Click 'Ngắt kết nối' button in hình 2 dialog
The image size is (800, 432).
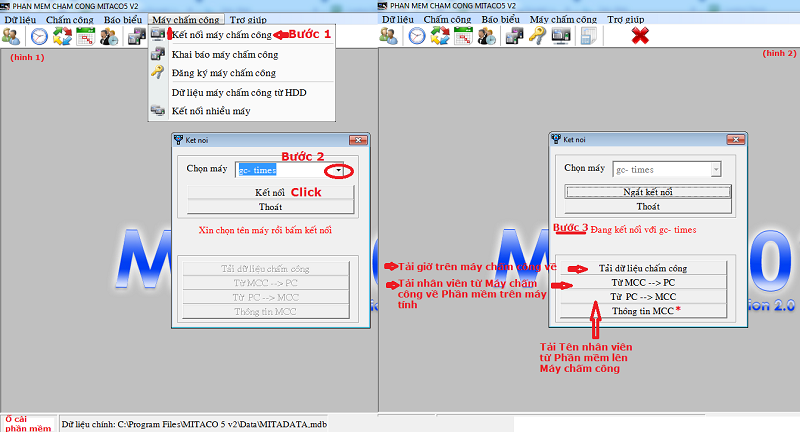(x=648, y=192)
